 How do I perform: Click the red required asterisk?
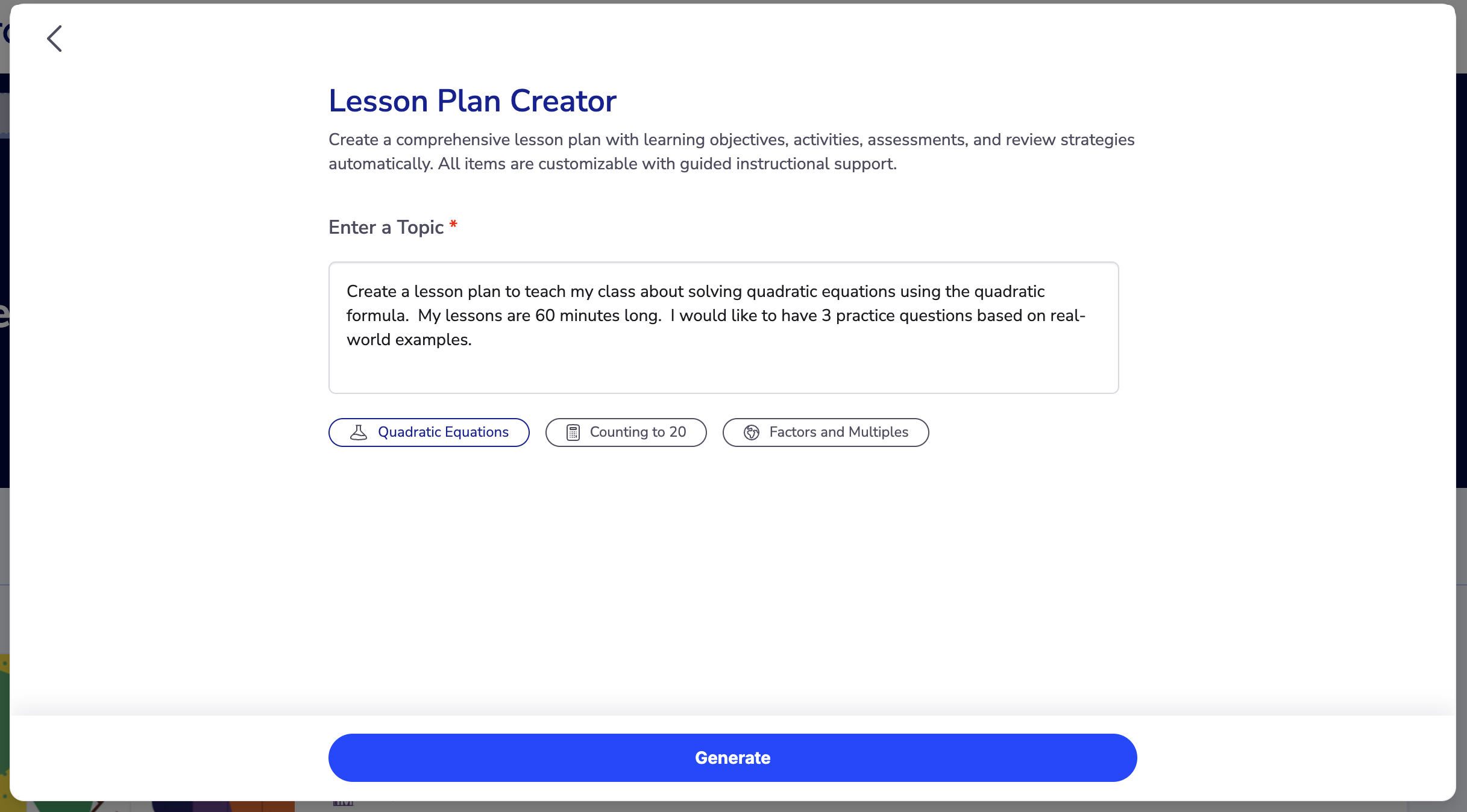click(x=453, y=225)
